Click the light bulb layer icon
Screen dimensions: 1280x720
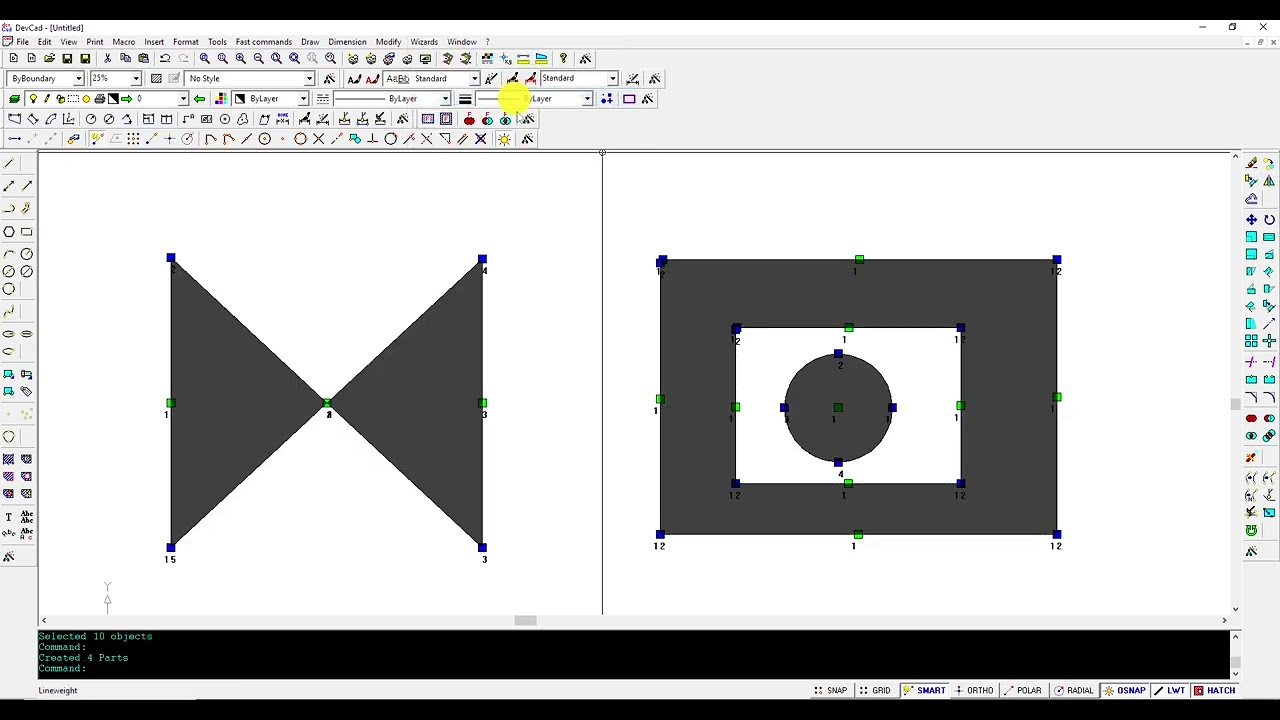click(32, 99)
